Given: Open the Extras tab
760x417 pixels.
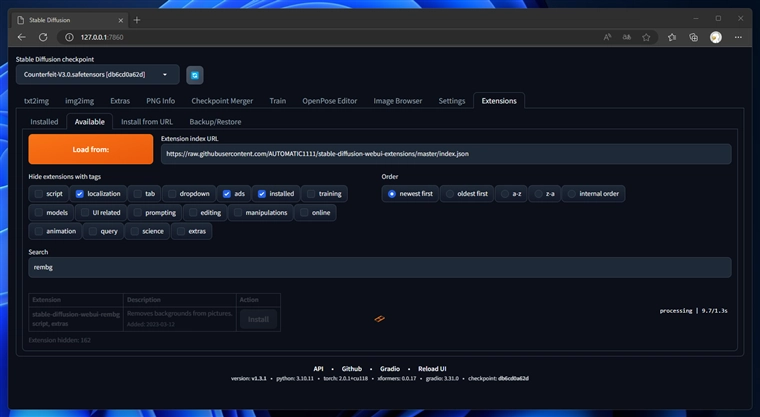Looking at the screenshot, I should tap(120, 101).
